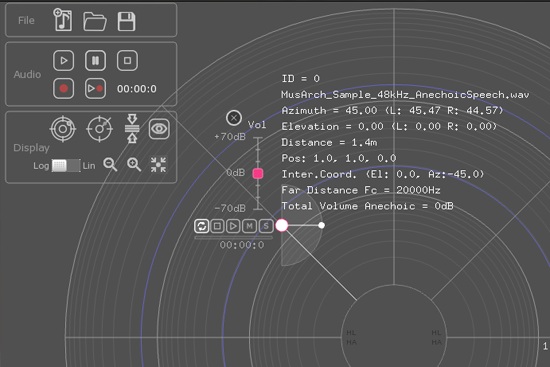The image size is (550, 367).
Task: Click the source file name MusArch_Sample wav
Action: (x=405, y=95)
